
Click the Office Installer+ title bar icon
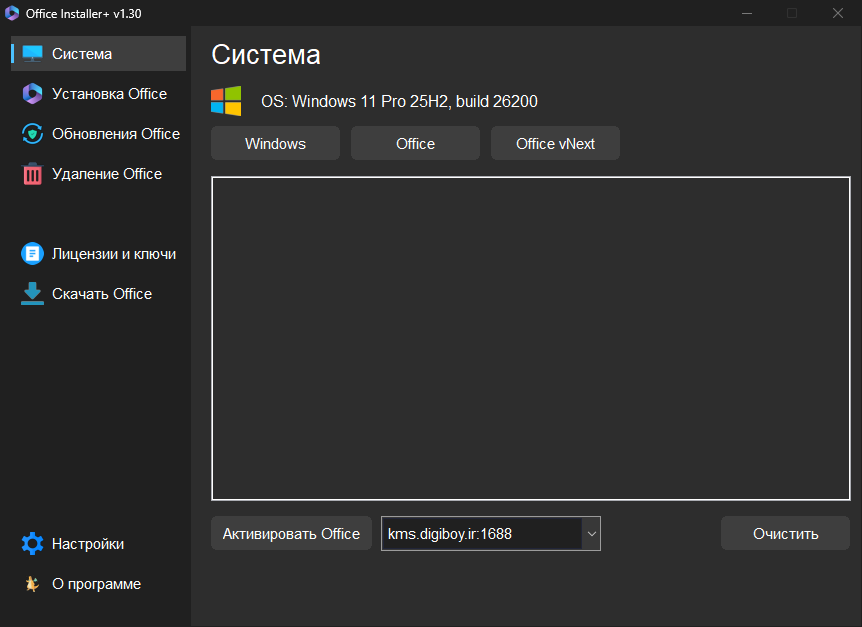click(12, 13)
